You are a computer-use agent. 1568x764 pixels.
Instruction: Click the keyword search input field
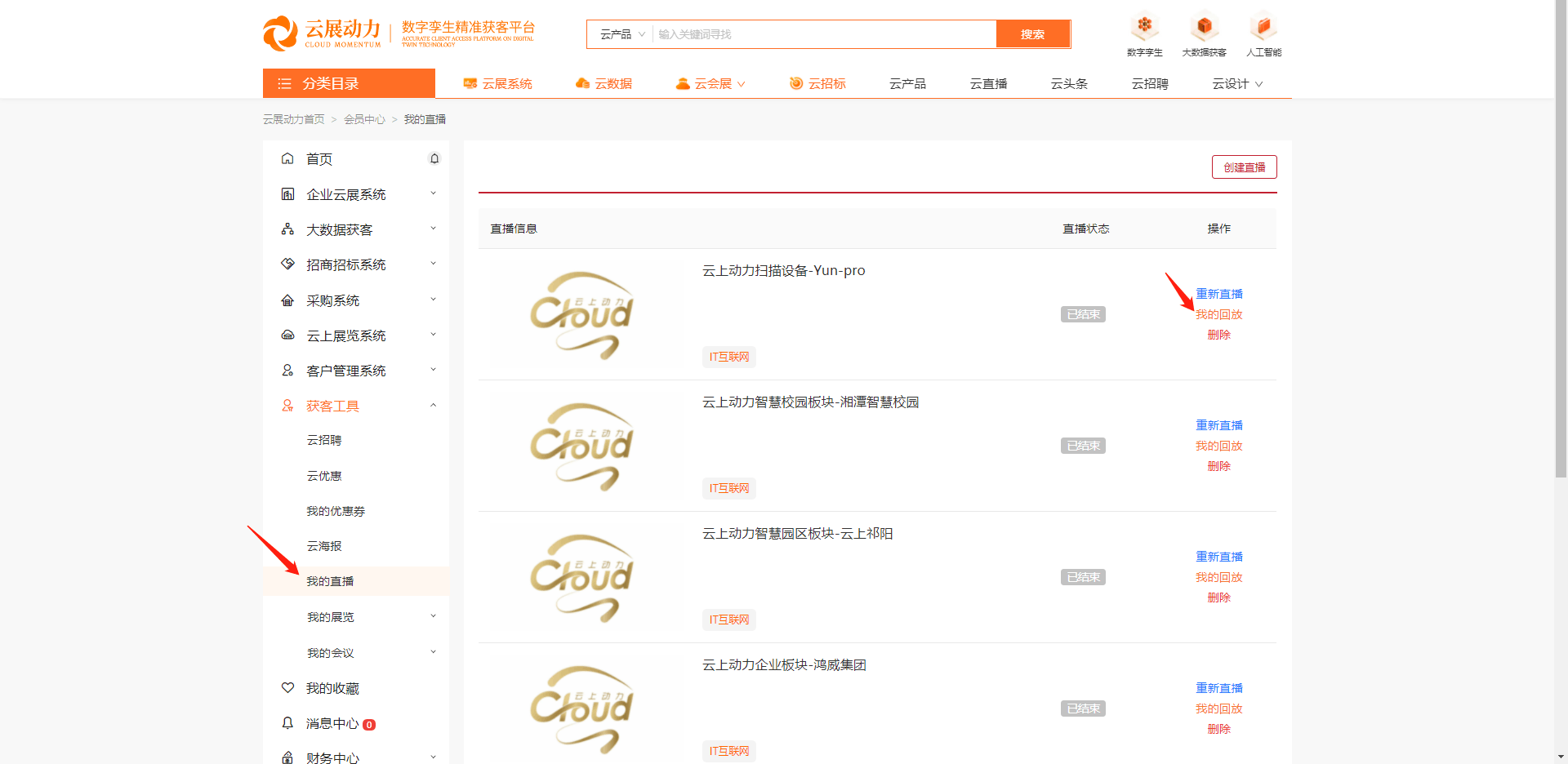823,34
